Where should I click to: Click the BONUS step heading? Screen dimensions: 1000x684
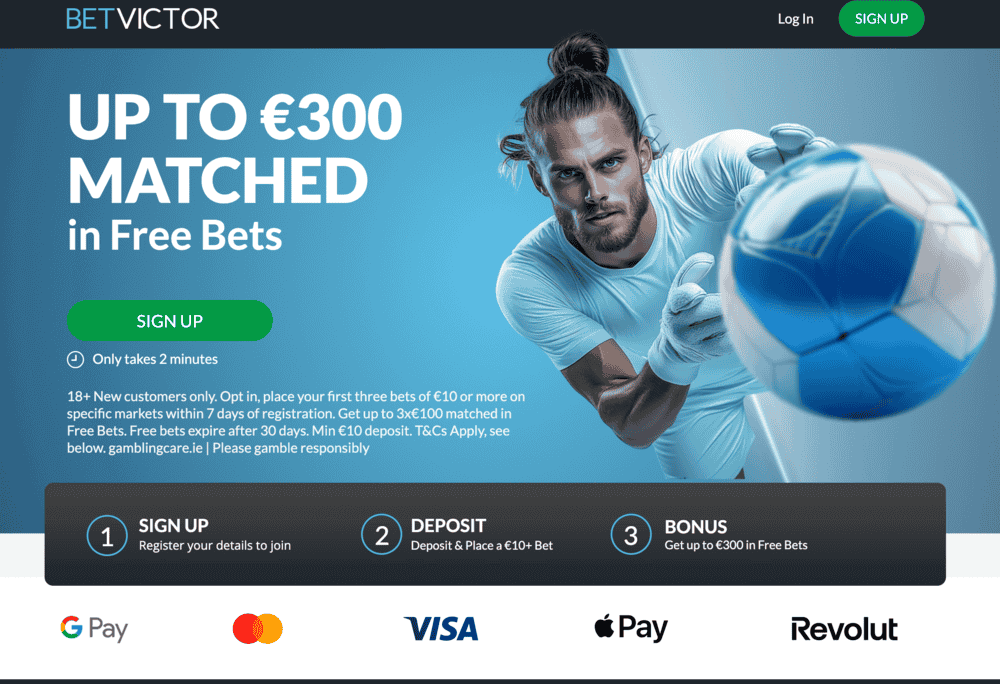[696, 527]
